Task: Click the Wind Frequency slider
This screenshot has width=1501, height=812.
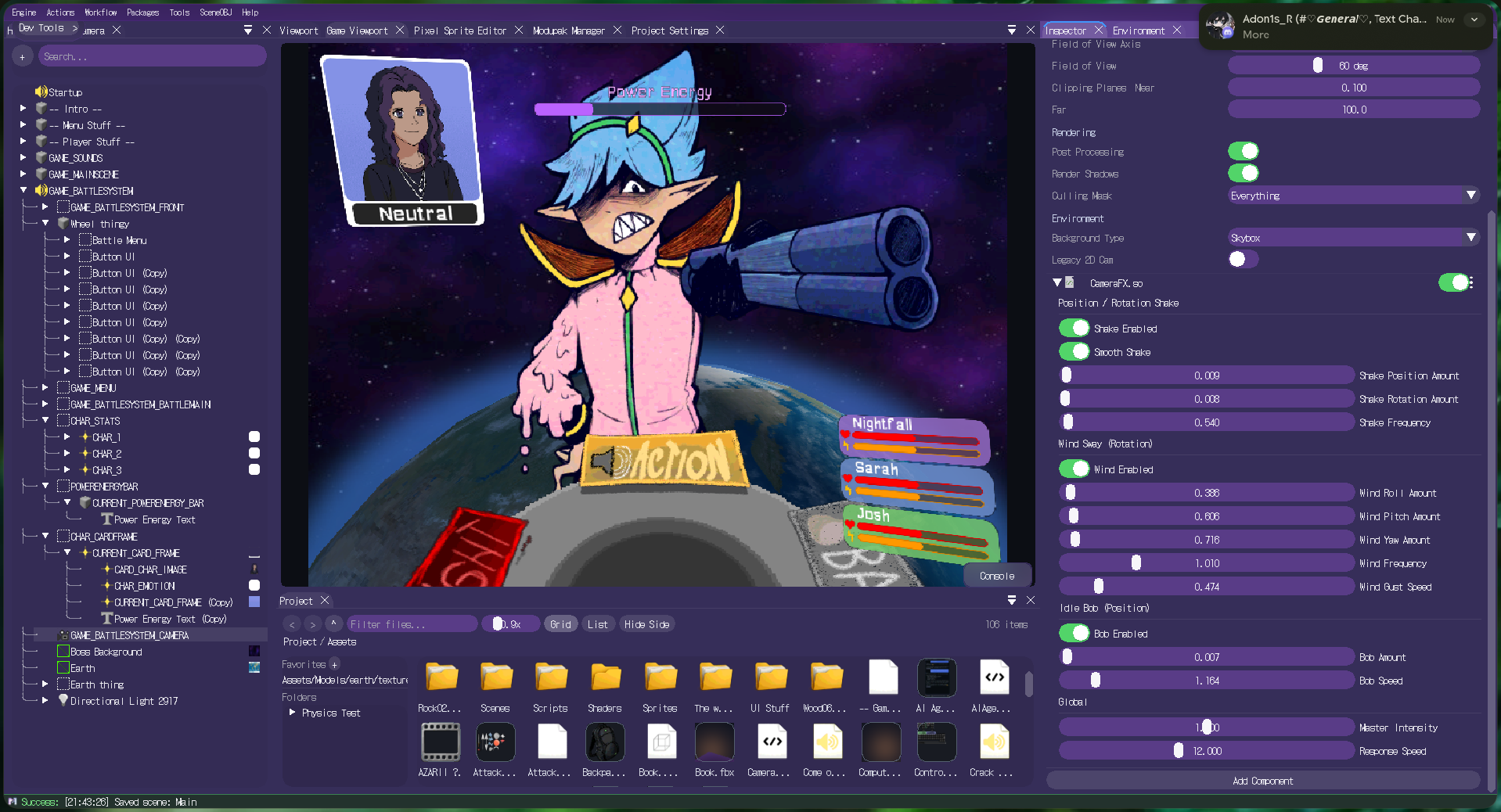Action: (x=1206, y=563)
